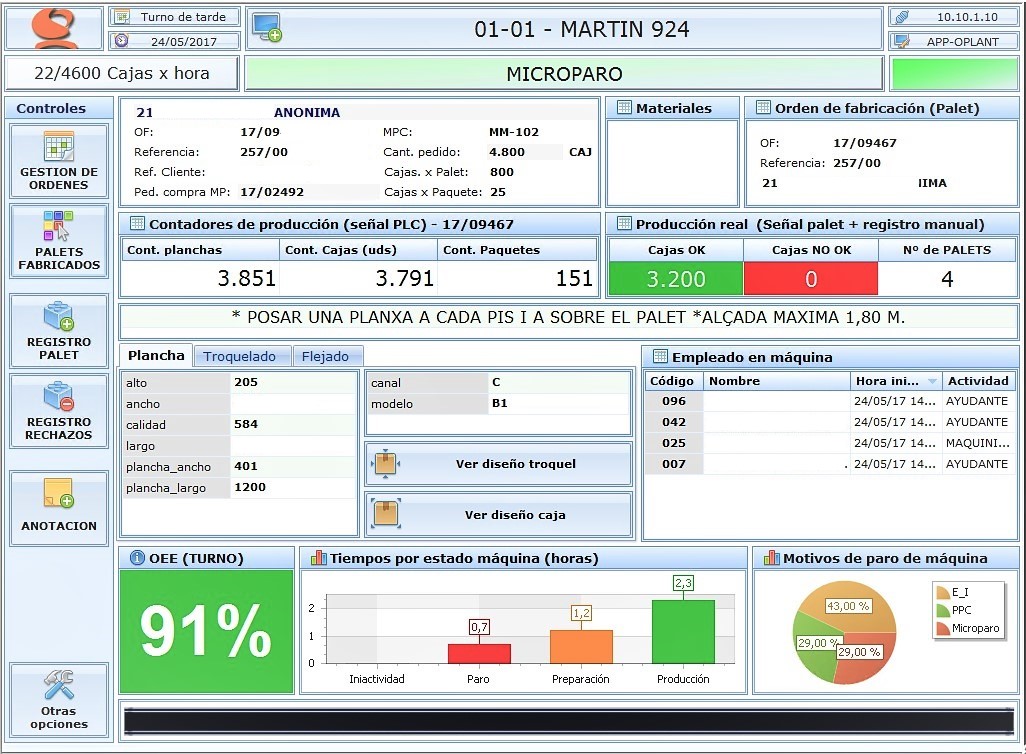Open the ANOTACION note icon

58,493
